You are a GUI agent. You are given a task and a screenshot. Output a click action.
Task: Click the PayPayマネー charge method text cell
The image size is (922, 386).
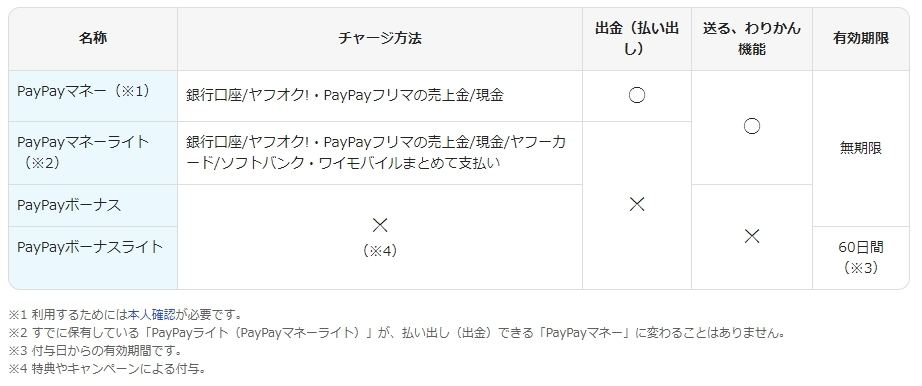pos(345,96)
